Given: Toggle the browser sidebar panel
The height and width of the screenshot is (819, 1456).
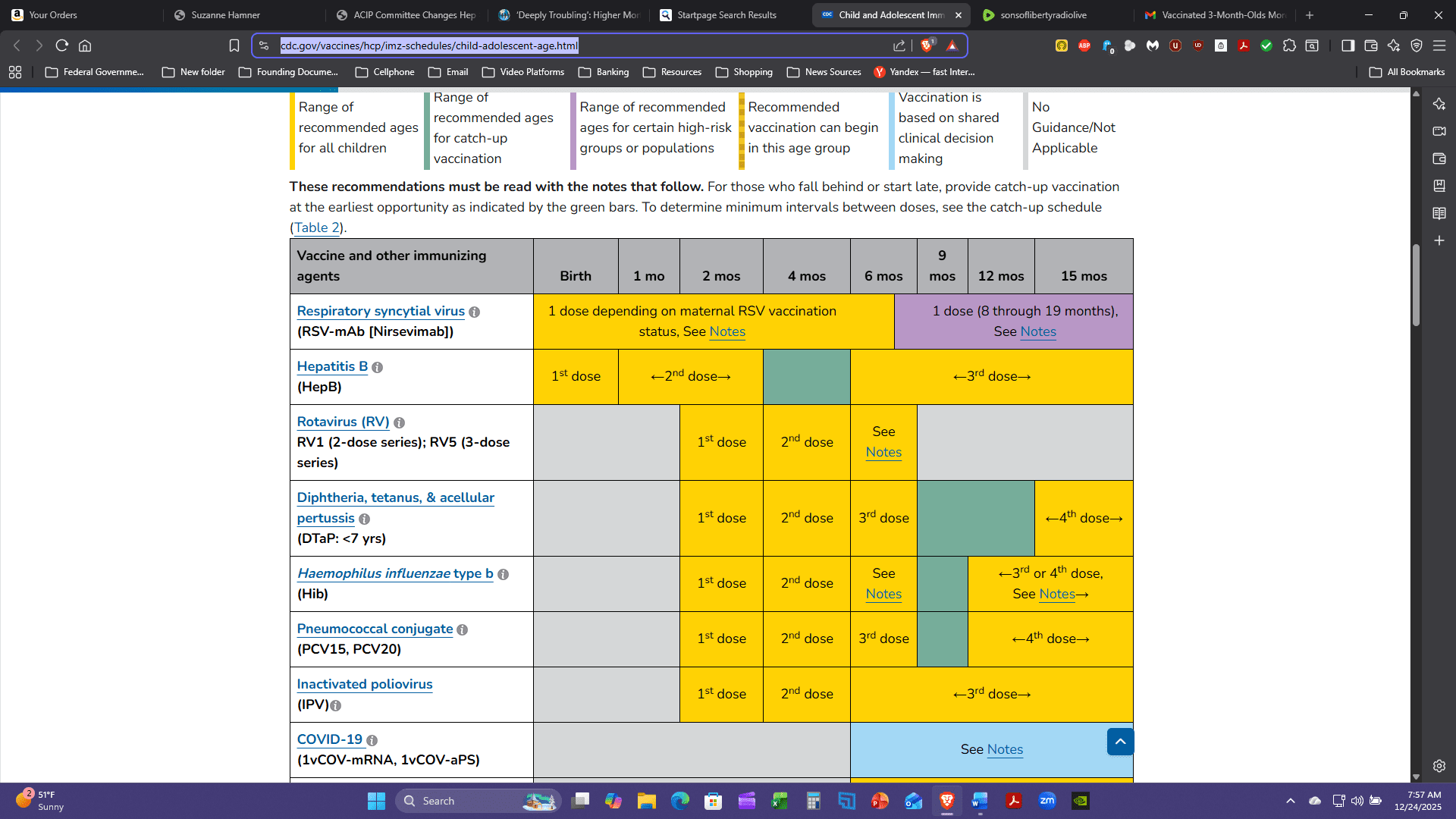Looking at the screenshot, I should pyautogui.click(x=1348, y=45).
